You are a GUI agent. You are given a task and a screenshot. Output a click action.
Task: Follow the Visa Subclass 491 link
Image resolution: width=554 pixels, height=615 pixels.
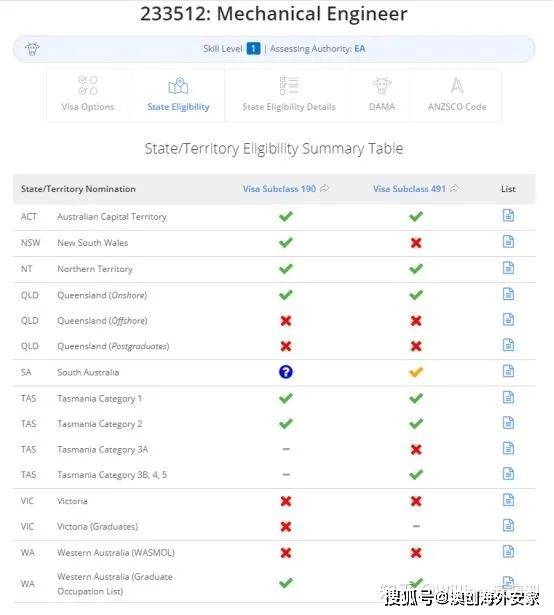[x=409, y=189]
